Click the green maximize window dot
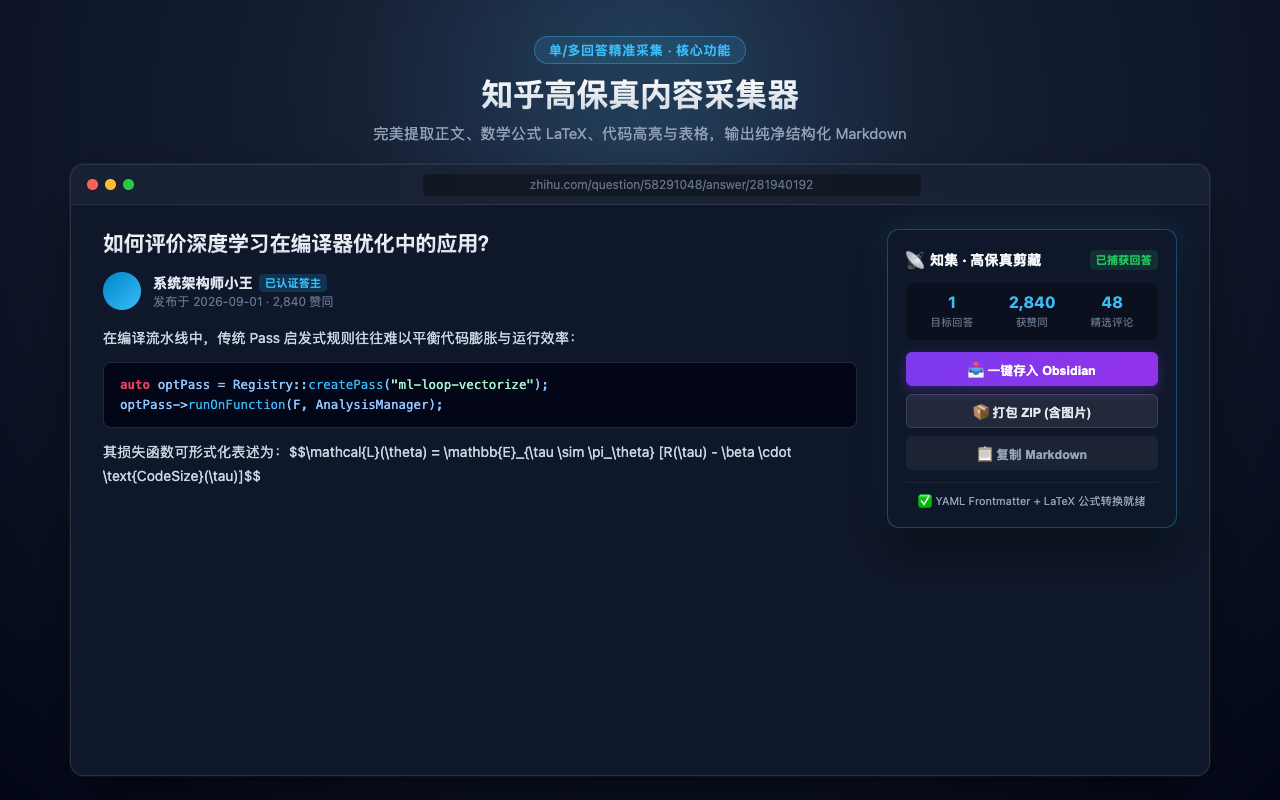1280x800 pixels. 128,184
